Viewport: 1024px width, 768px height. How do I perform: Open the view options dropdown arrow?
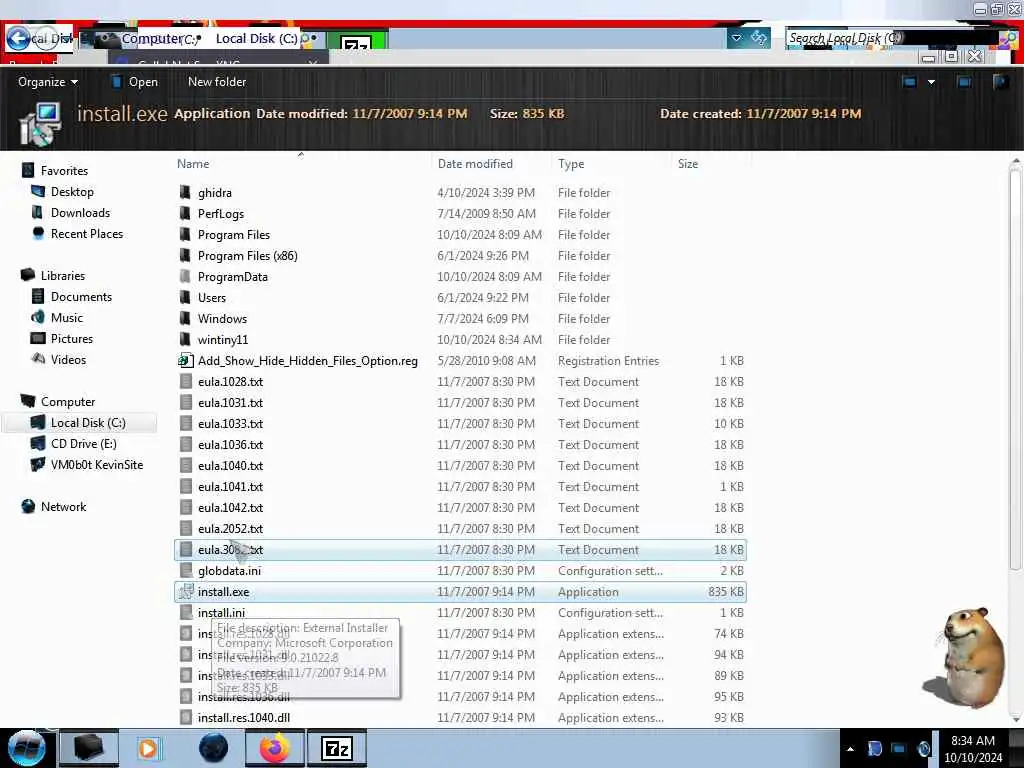(x=931, y=82)
